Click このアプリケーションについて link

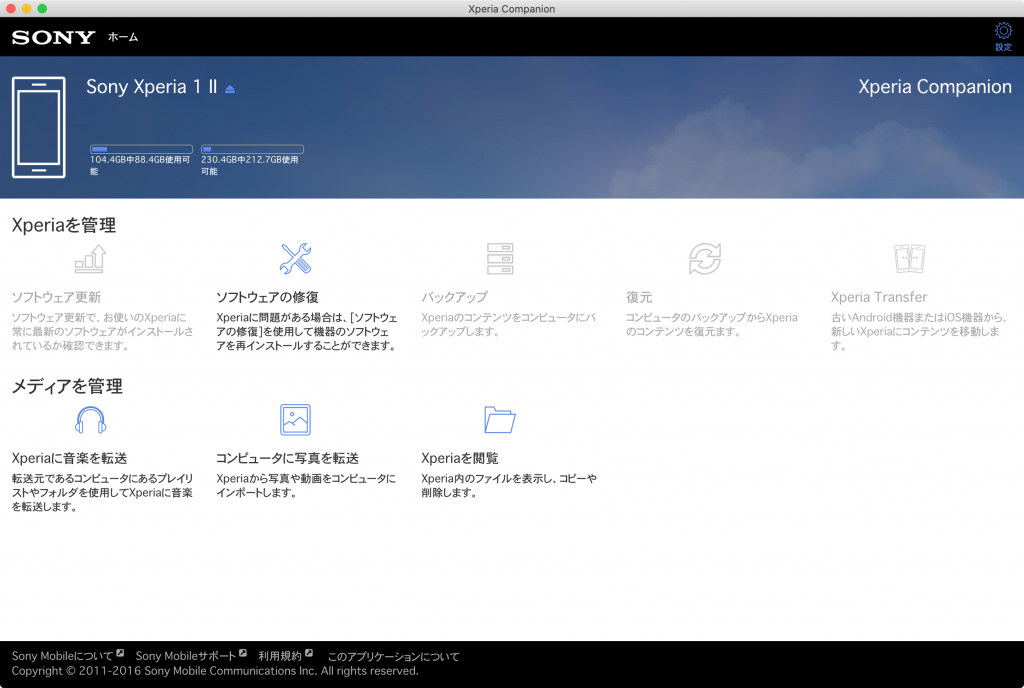(x=394, y=656)
